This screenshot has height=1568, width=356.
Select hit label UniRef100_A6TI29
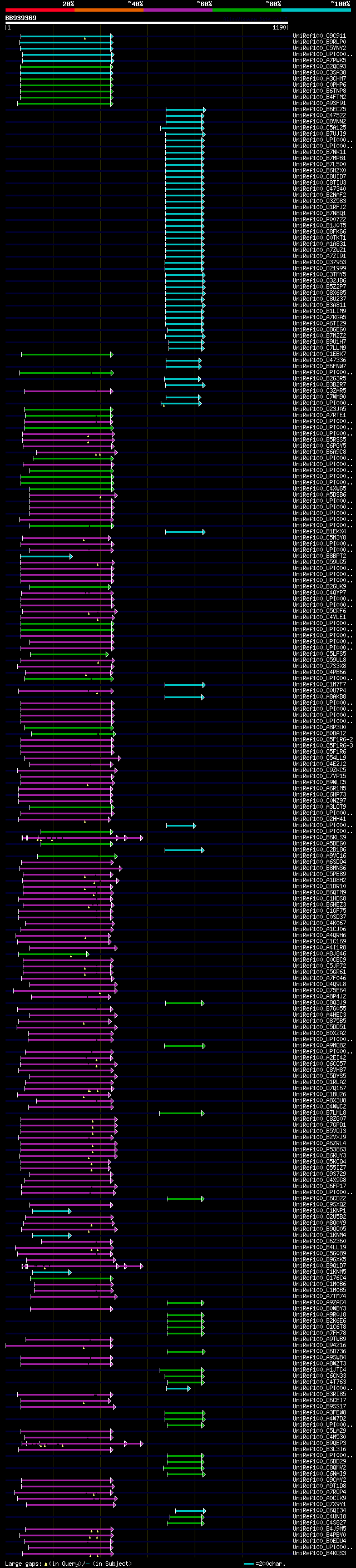pos(319,323)
